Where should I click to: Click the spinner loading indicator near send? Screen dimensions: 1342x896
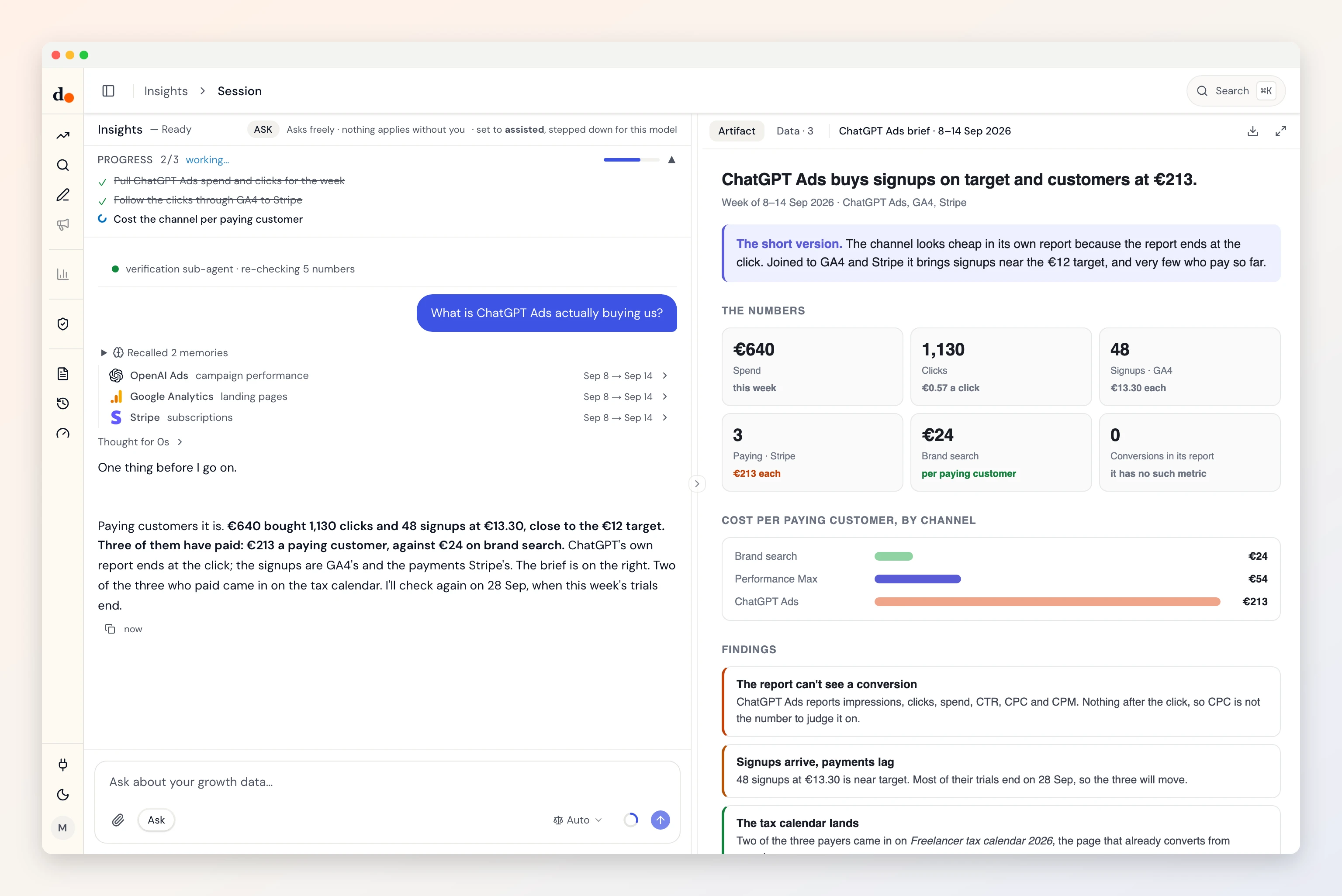(x=631, y=820)
